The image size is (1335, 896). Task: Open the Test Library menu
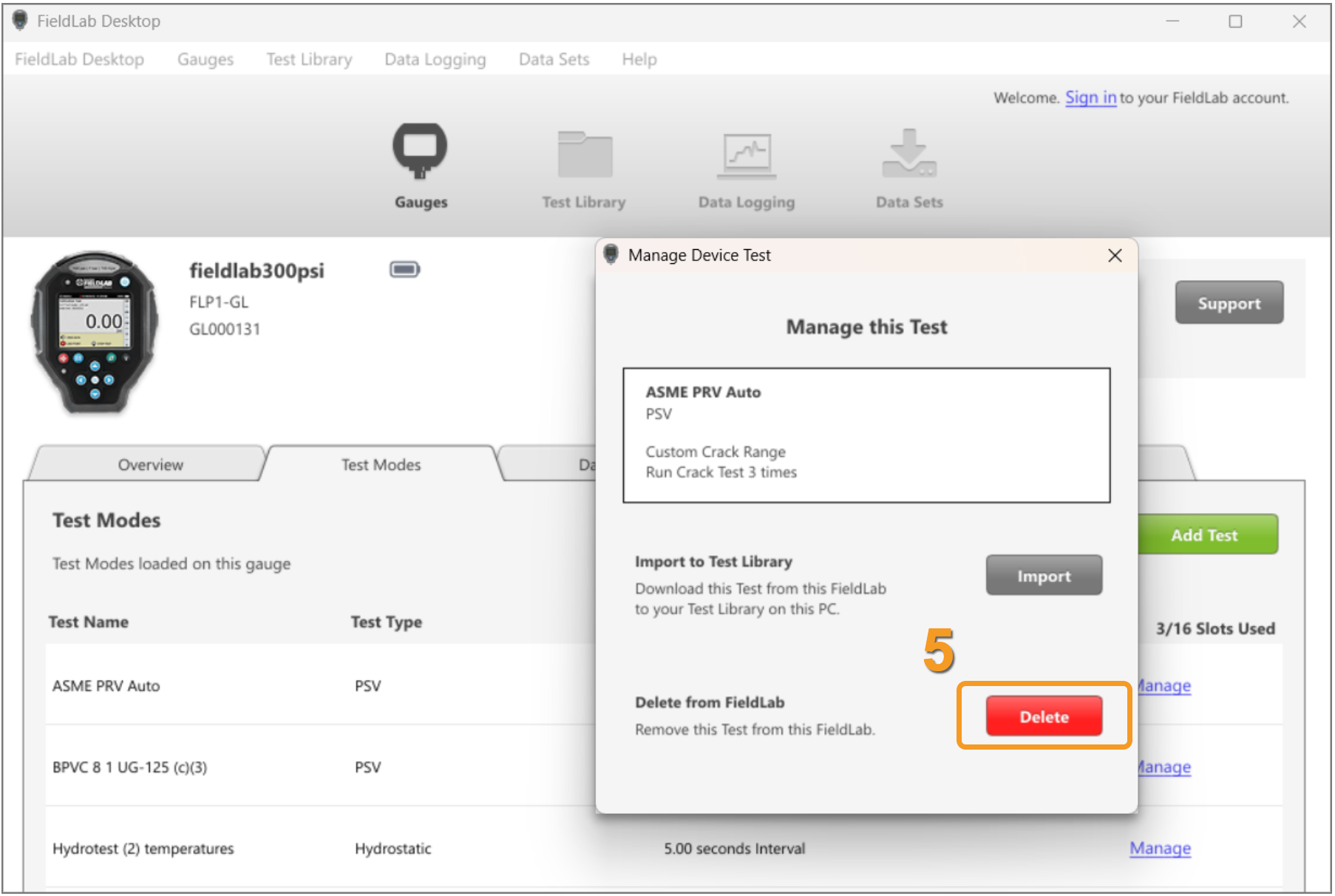coord(309,59)
